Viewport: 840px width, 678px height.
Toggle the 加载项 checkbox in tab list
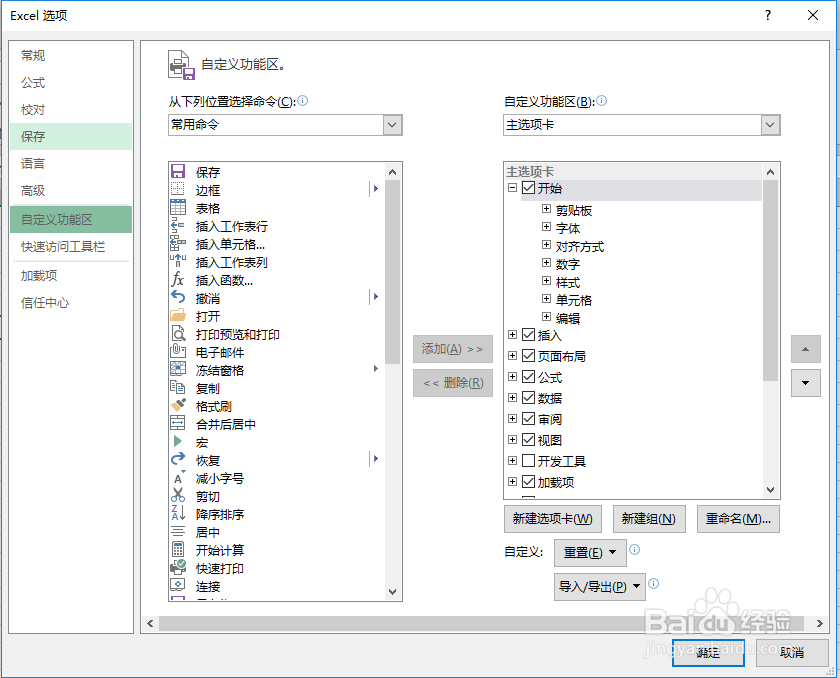point(528,482)
